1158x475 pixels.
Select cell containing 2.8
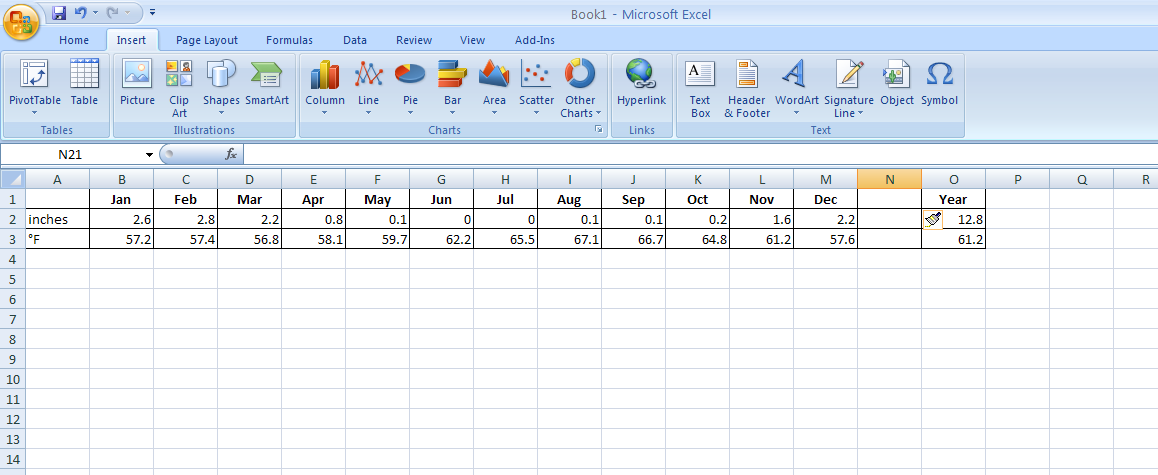tap(186, 219)
